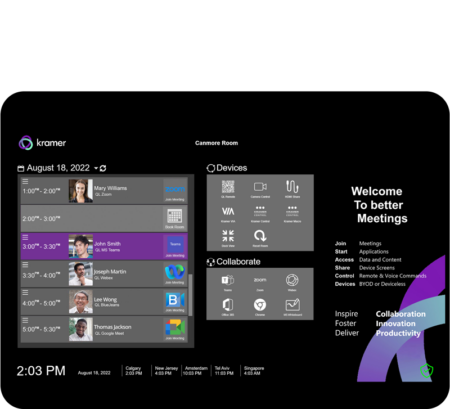The image size is (450, 409).
Task: Expand Lee Wong meeting hamburger menu
Action: [25, 293]
